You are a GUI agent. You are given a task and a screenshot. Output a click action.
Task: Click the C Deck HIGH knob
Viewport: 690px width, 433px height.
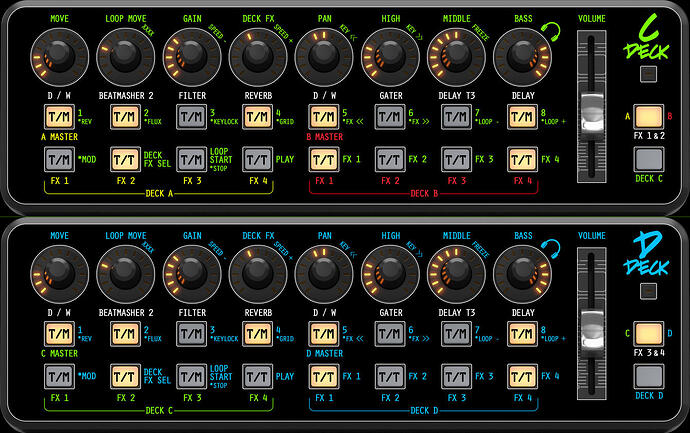(390, 57)
